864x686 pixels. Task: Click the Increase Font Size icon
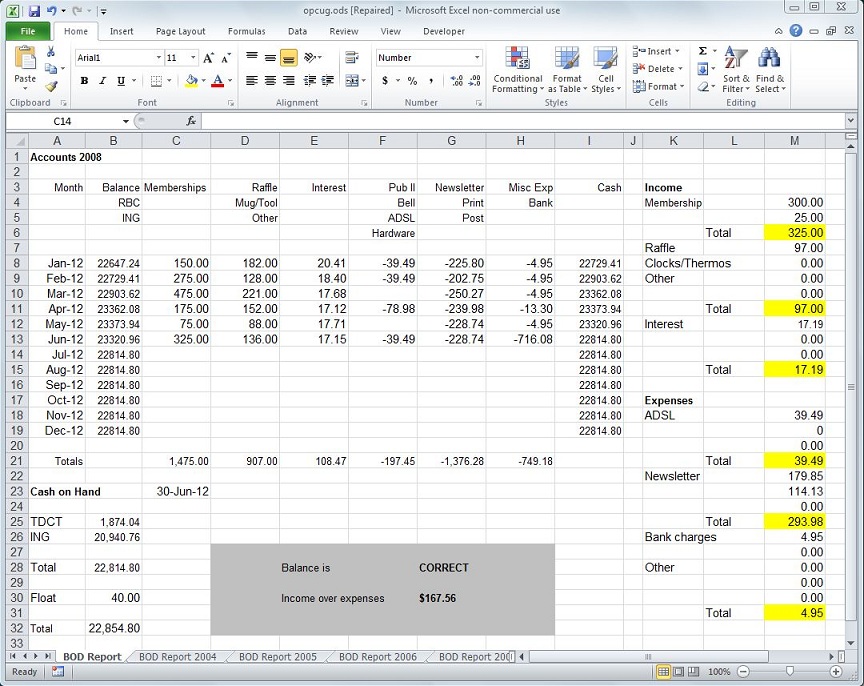click(x=208, y=58)
